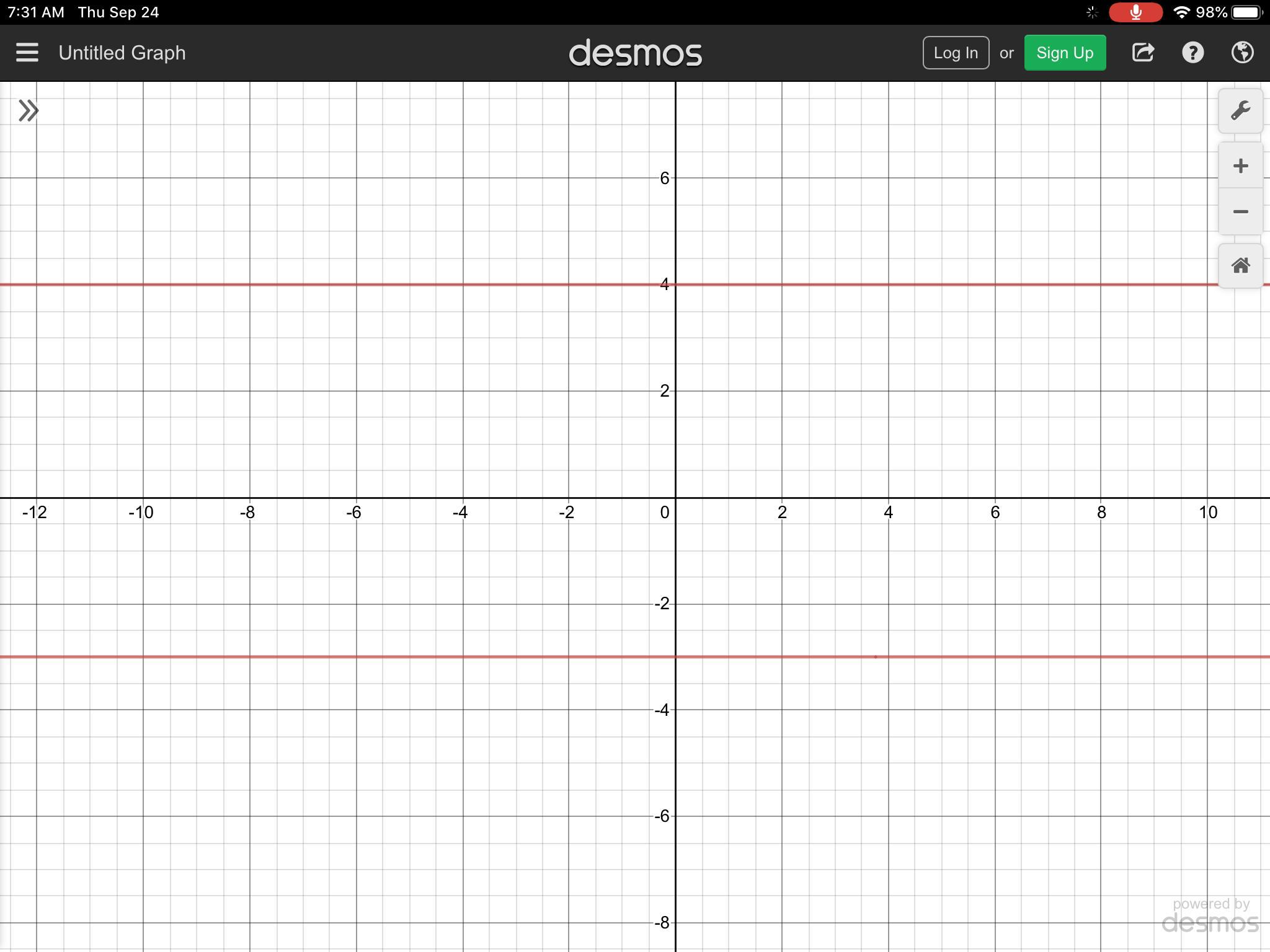The image size is (1270, 952).
Task: Reset to default viewport home icon
Action: [x=1240, y=266]
